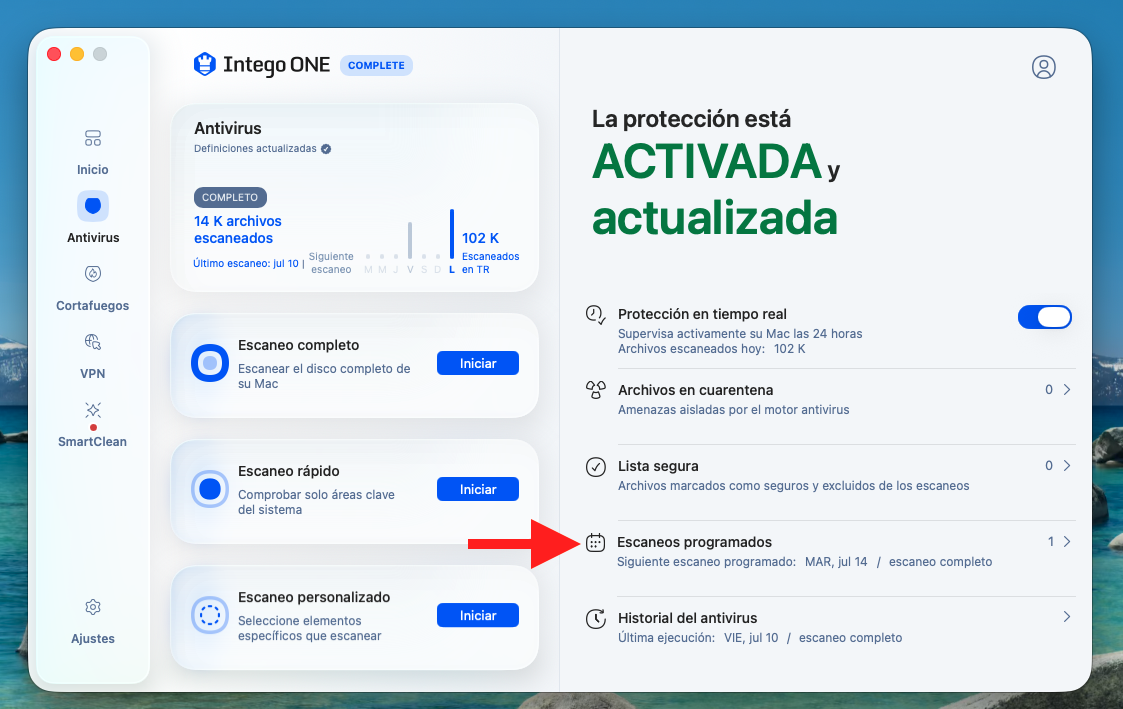Click Escaneos programados count 1
The width and height of the screenshot is (1123, 709).
(x=1051, y=541)
